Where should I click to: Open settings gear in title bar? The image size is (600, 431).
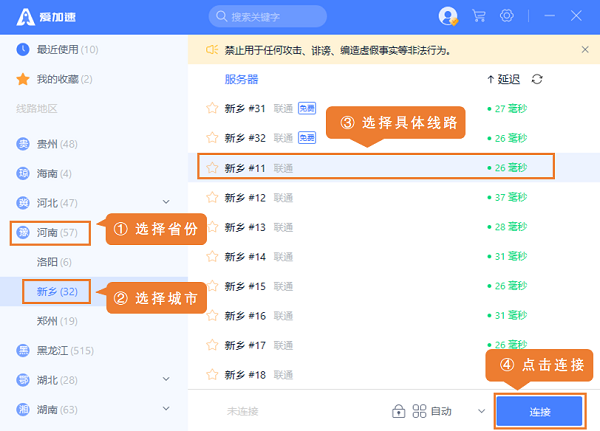click(x=507, y=16)
